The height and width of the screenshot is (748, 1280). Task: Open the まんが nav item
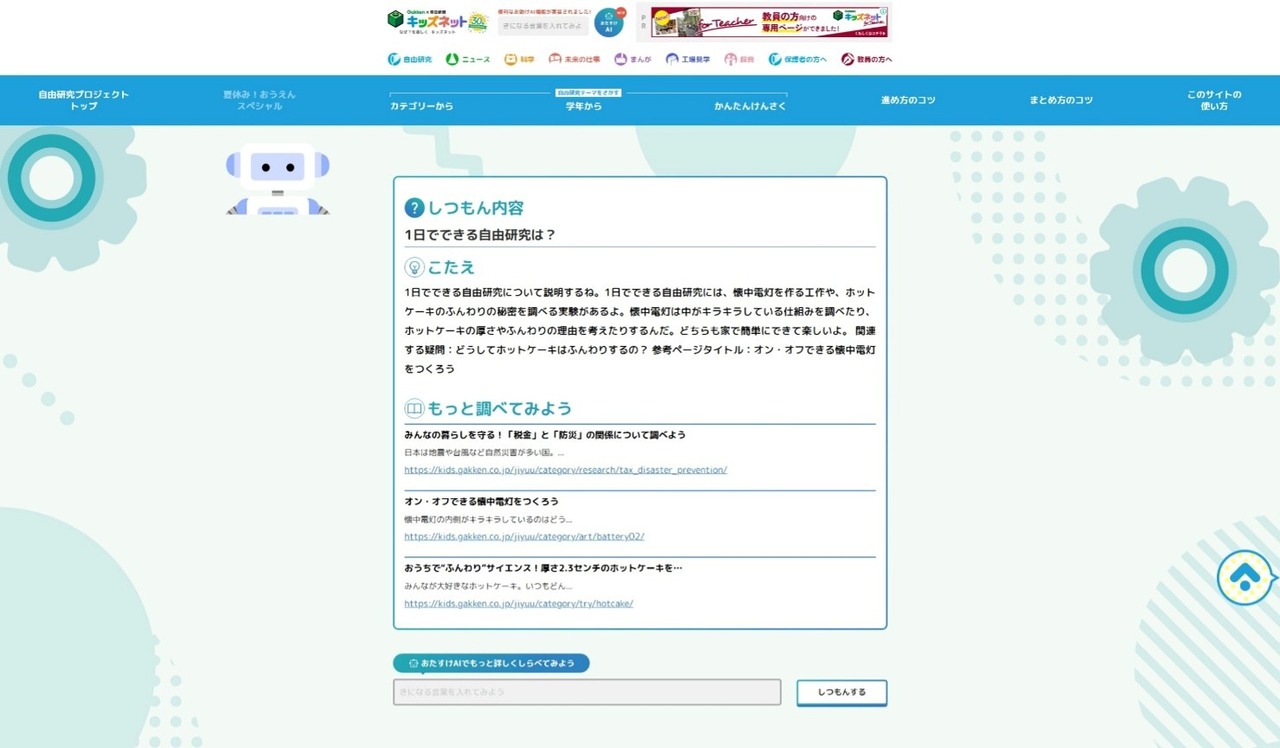coord(633,60)
